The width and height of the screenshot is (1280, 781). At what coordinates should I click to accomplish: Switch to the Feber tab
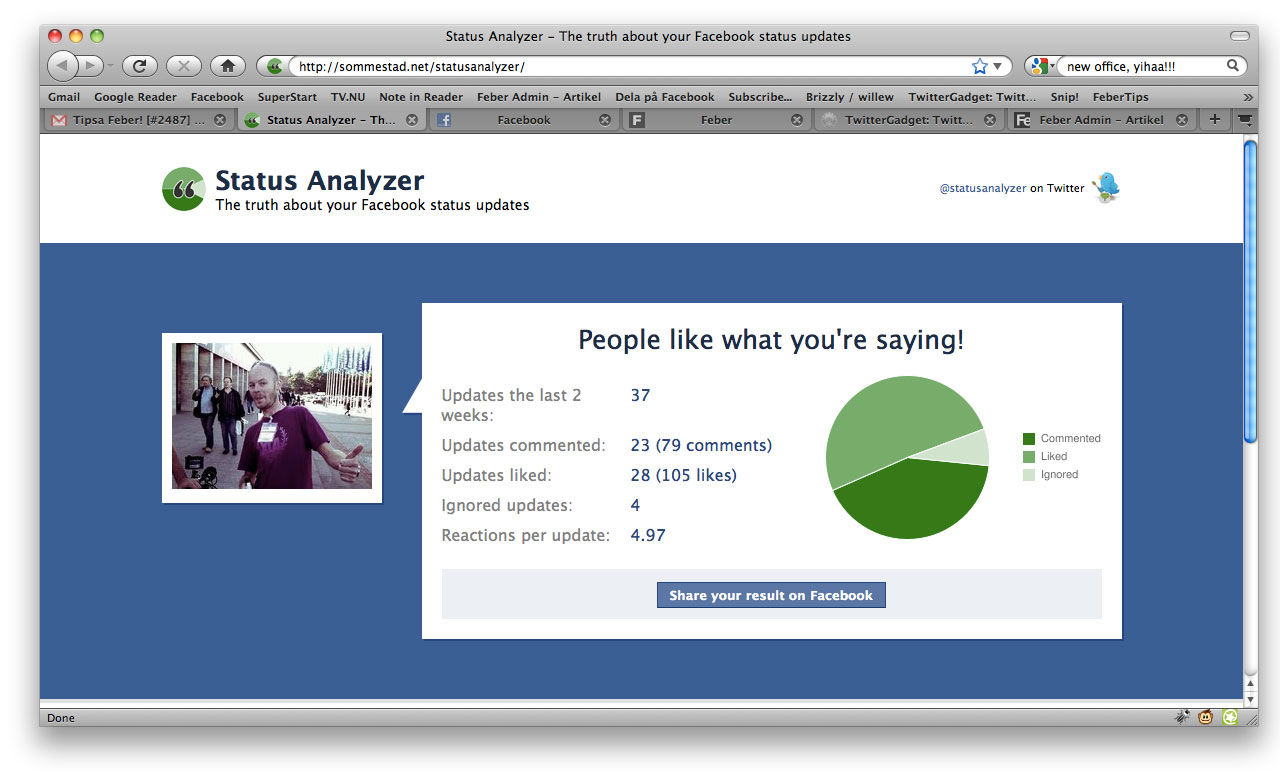point(717,119)
